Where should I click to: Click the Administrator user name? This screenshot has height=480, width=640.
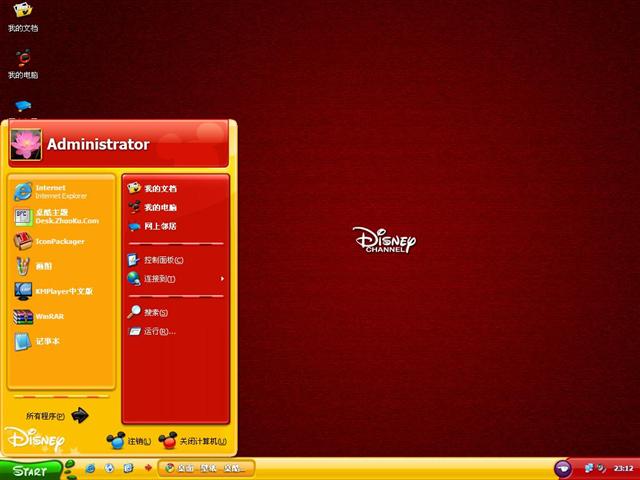98,144
